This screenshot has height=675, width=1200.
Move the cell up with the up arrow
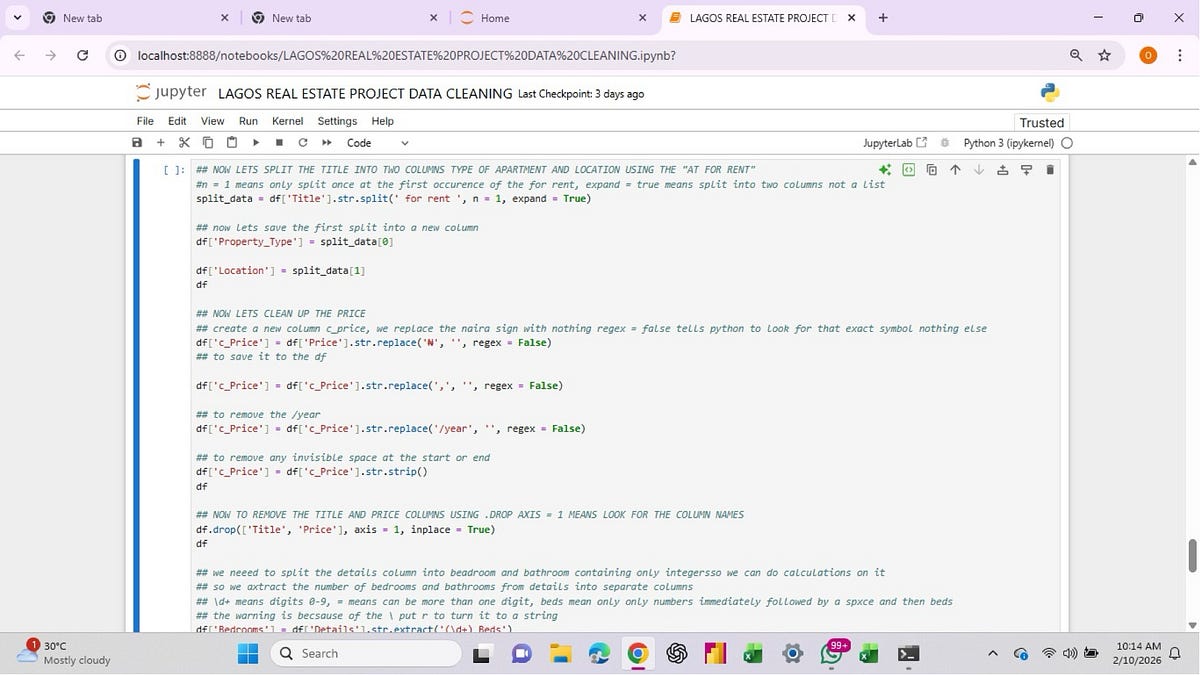(x=955, y=170)
